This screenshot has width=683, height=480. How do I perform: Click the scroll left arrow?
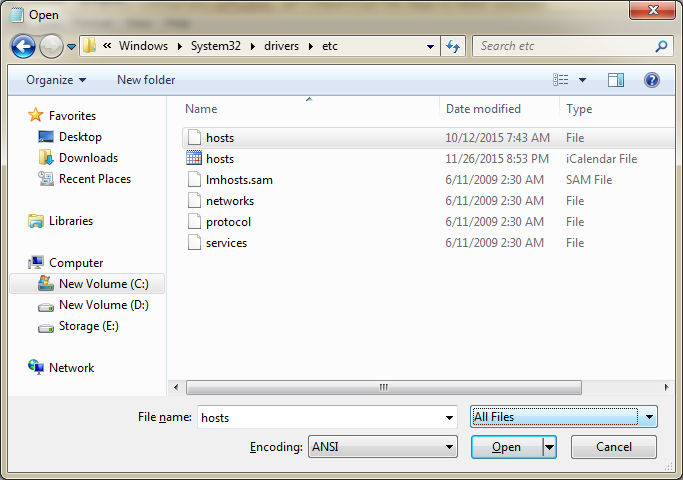pos(176,387)
